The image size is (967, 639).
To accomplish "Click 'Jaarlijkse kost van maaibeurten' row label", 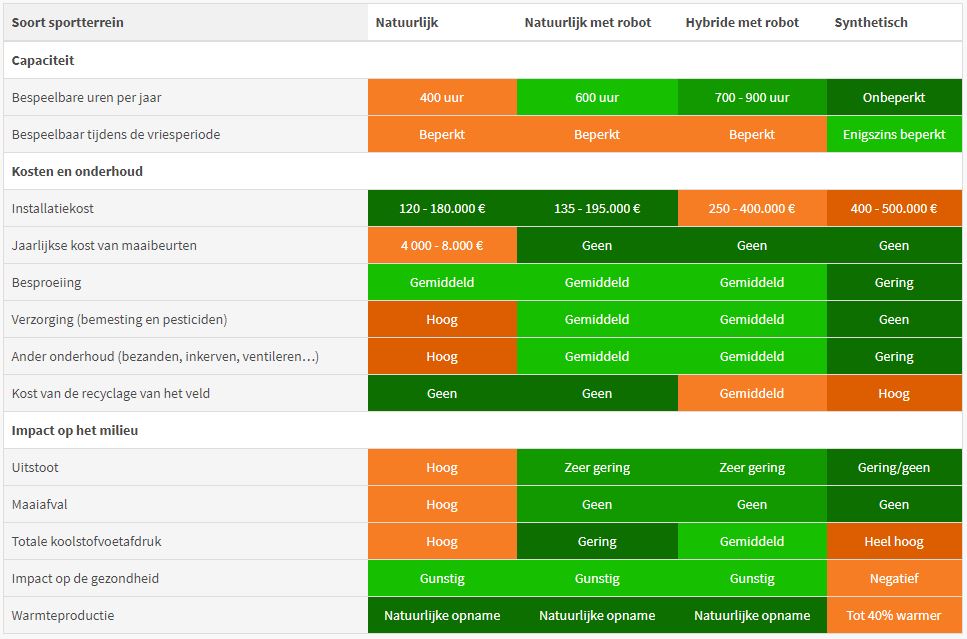I will pos(186,245).
